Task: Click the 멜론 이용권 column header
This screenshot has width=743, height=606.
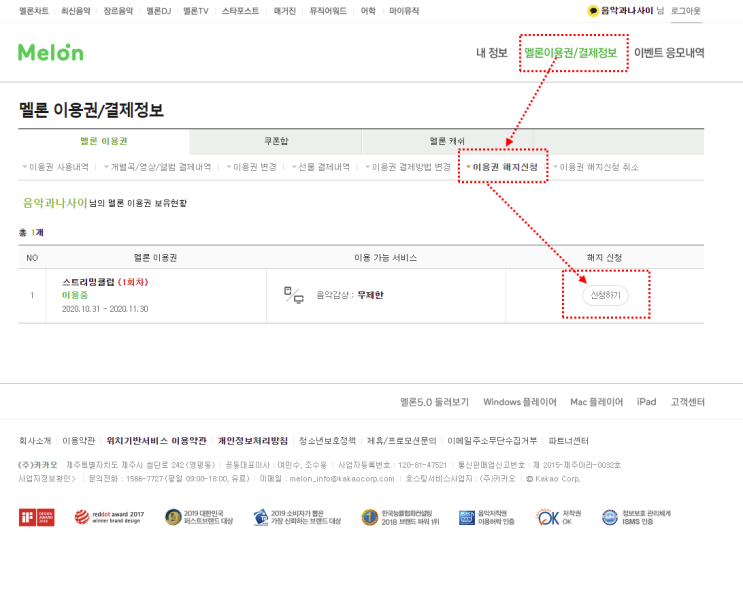Action: pos(155,258)
